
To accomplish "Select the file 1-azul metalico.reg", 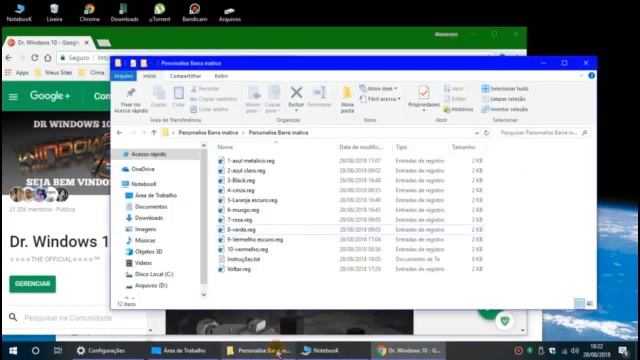I will click(251, 161).
